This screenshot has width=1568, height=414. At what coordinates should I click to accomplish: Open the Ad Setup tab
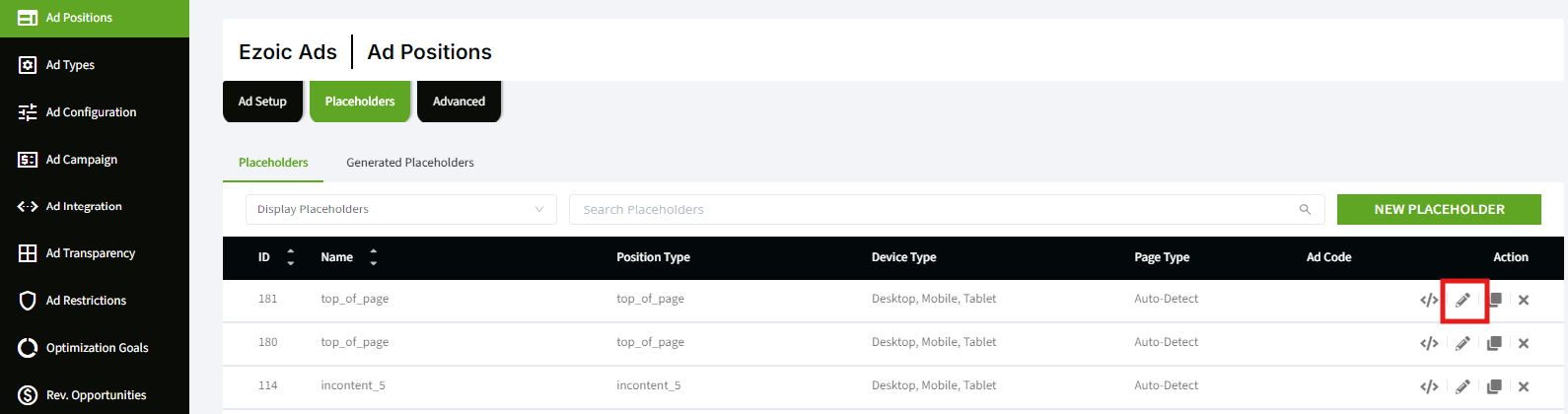coord(262,102)
